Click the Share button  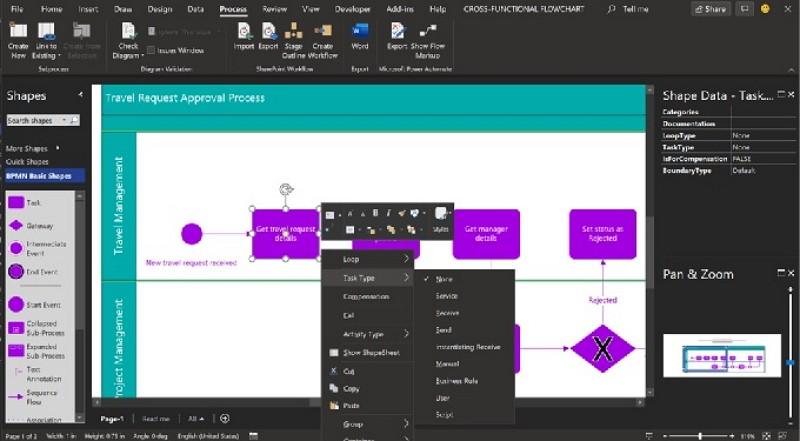click(x=710, y=9)
